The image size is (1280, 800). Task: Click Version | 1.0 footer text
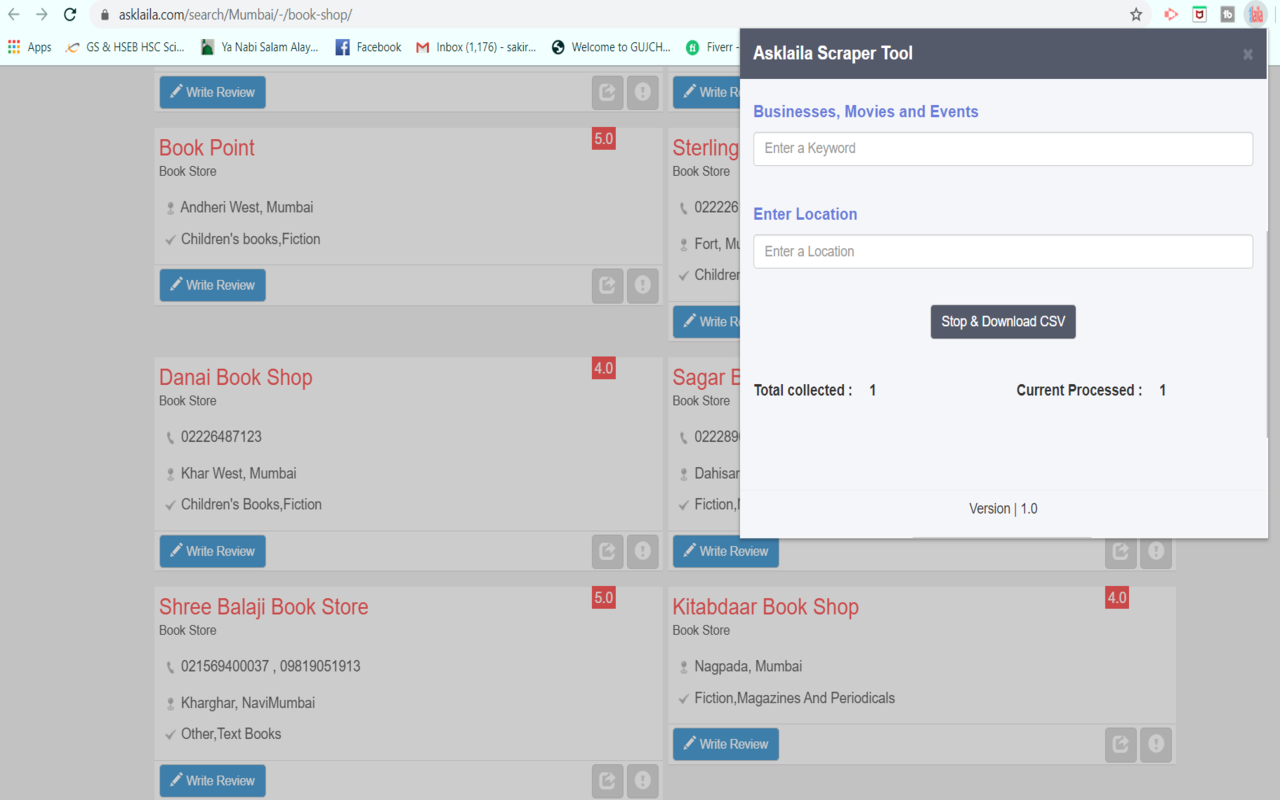(1003, 509)
